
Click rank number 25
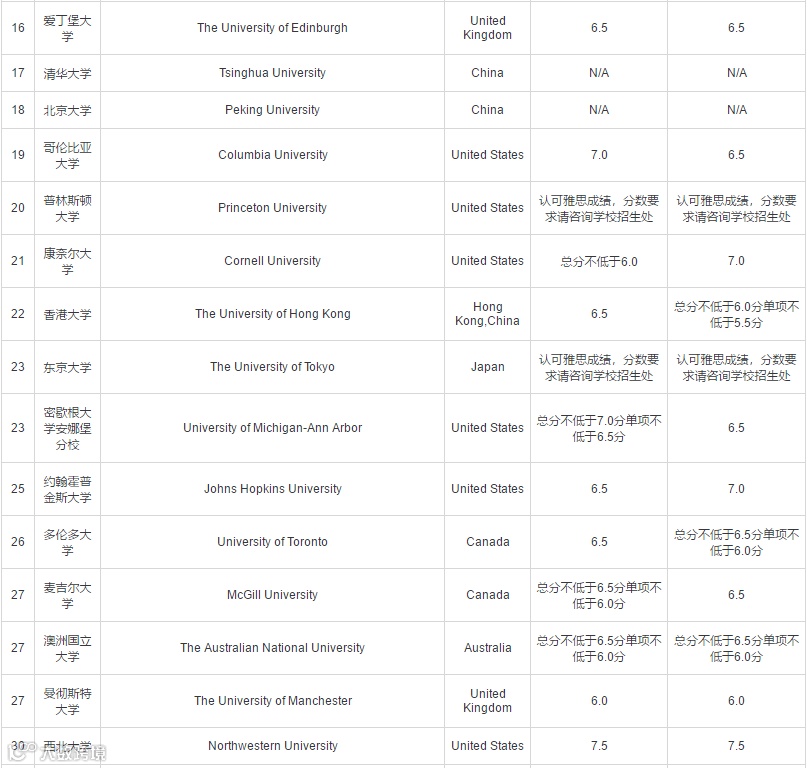coord(18,489)
